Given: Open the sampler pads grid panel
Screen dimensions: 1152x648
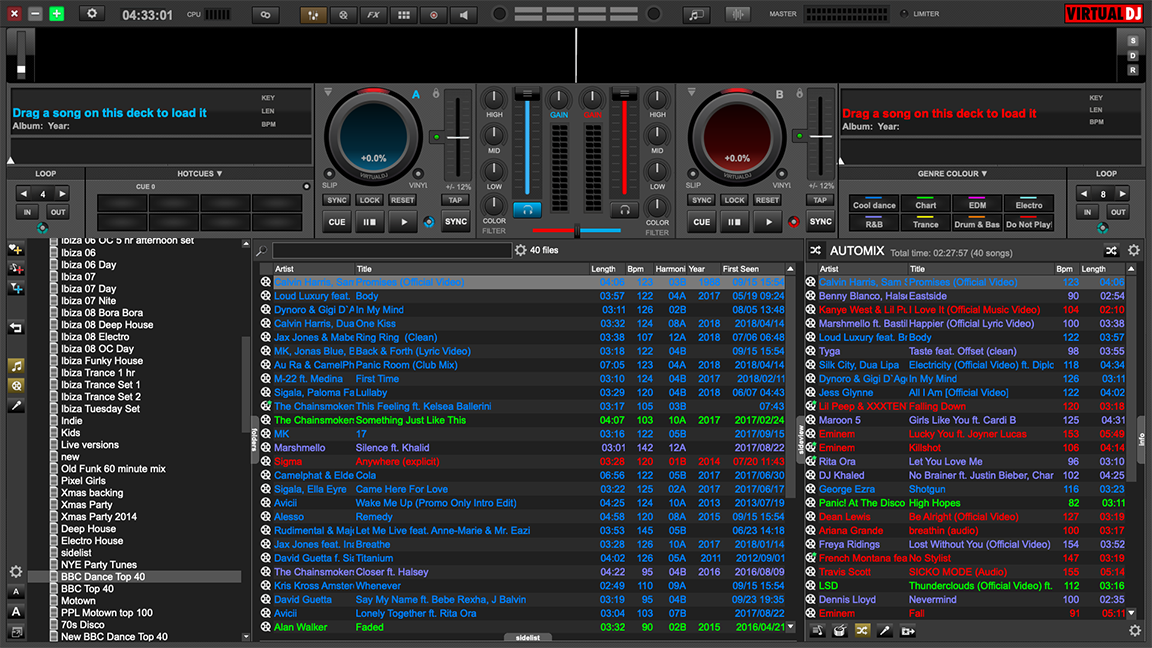Looking at the screenshot, I should [x=403, y=15].
